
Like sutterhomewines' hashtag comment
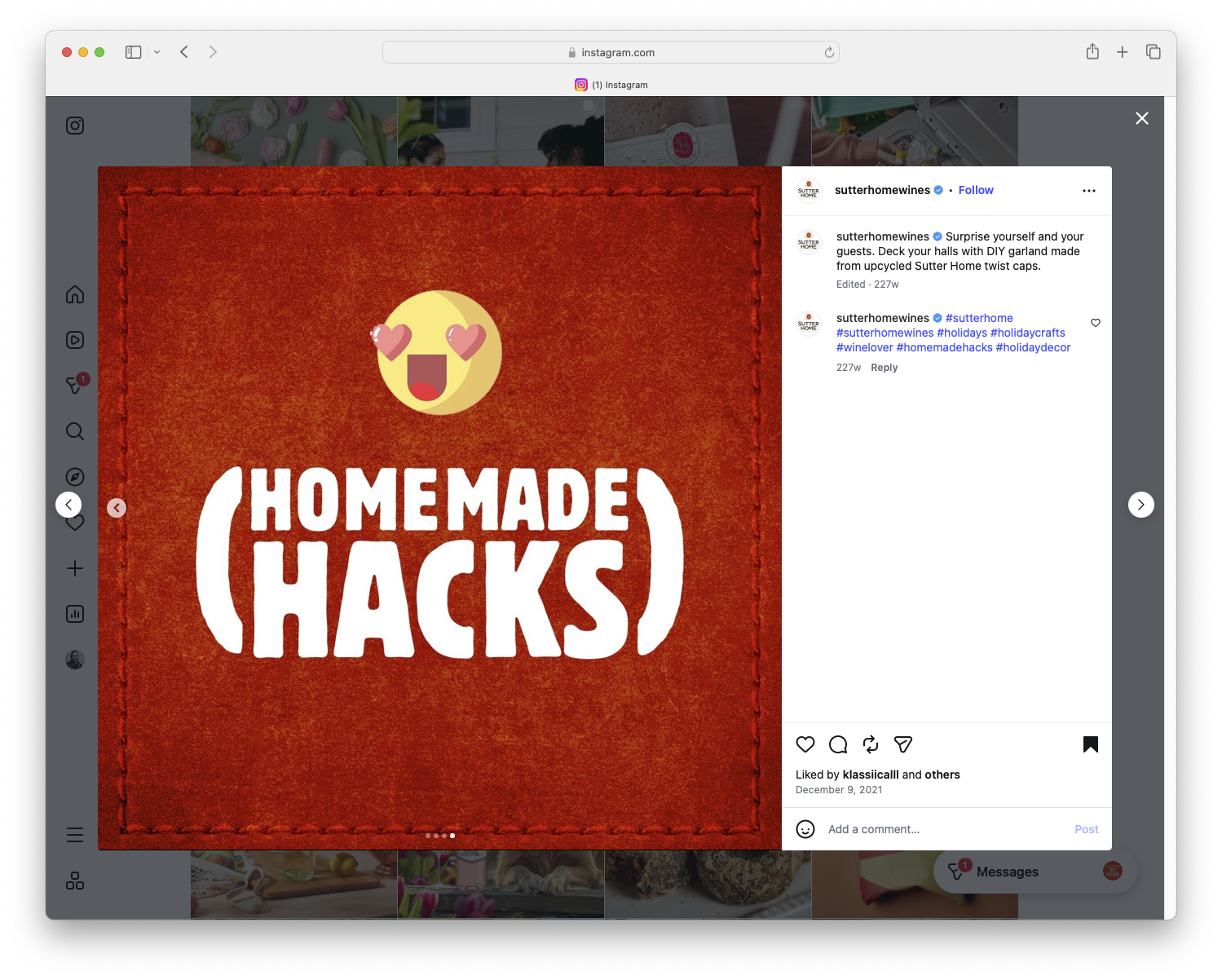point(1096,323)
